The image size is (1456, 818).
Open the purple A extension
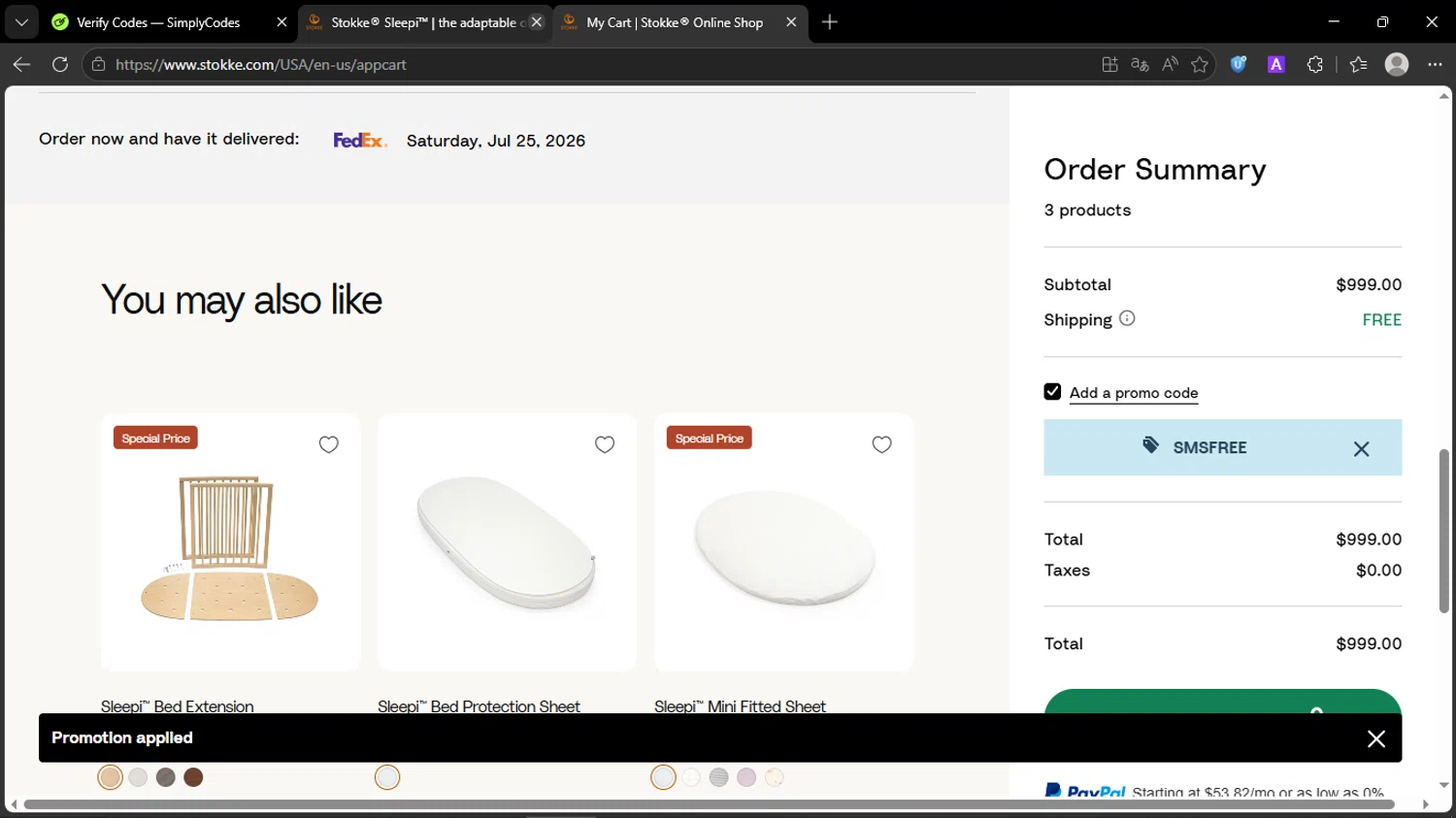(x=1276, y=64)
